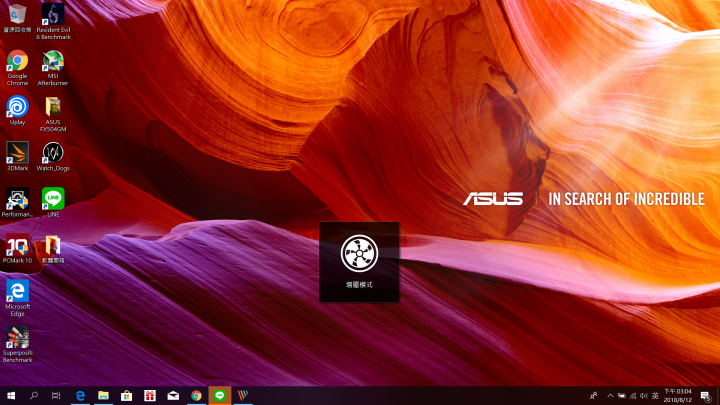The height and width of the screenshot is (405, 720).
Task: Open the volume tray icon
Action: click(644, 395)
